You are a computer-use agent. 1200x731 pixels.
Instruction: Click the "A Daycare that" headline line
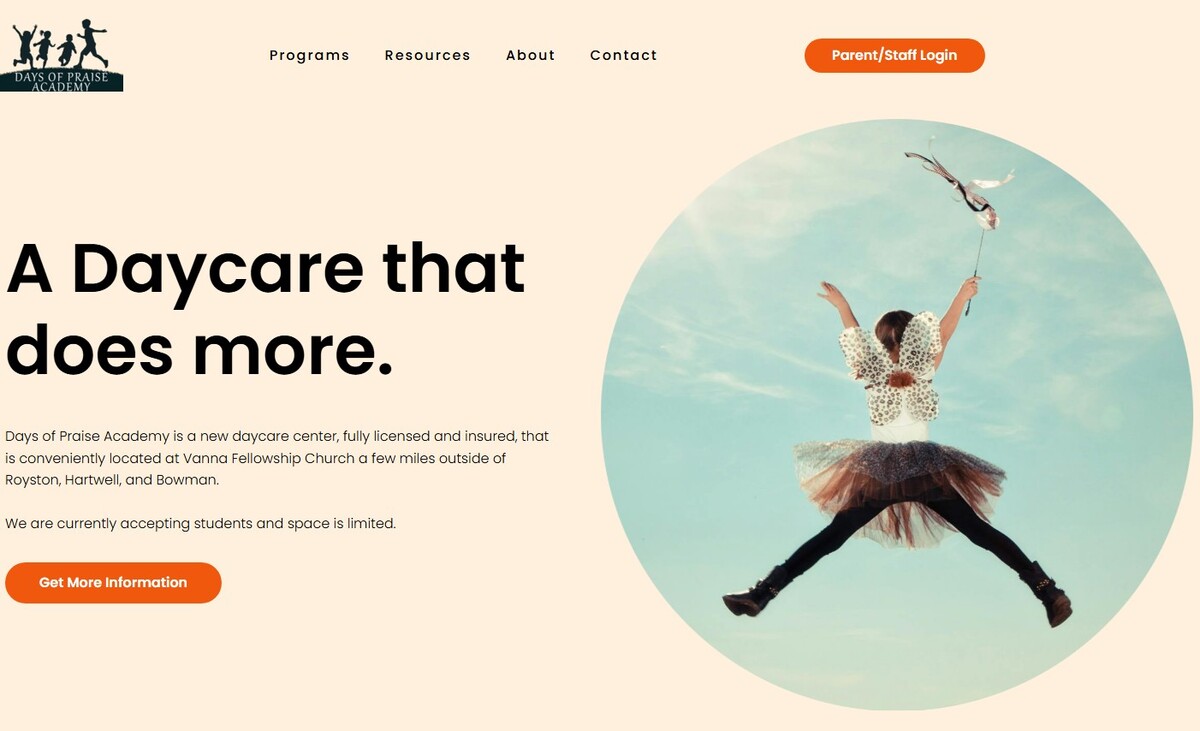click(x=266, y=268)
